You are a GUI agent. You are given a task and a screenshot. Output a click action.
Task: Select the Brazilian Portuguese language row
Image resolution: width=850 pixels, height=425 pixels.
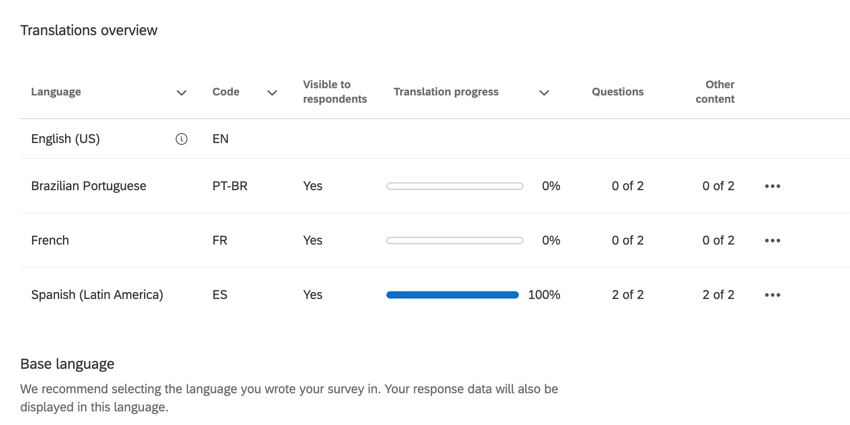[88, 186]
